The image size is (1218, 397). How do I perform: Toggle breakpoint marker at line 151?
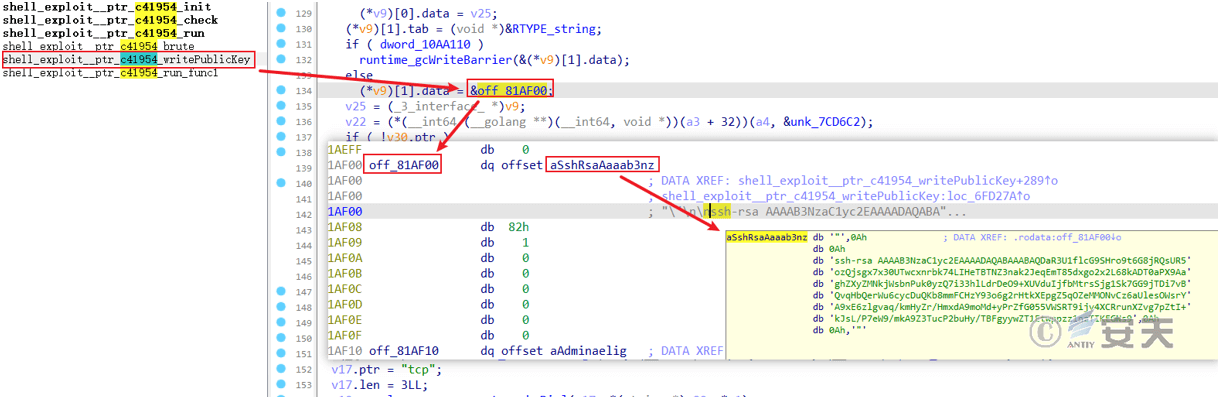[280, 353]
